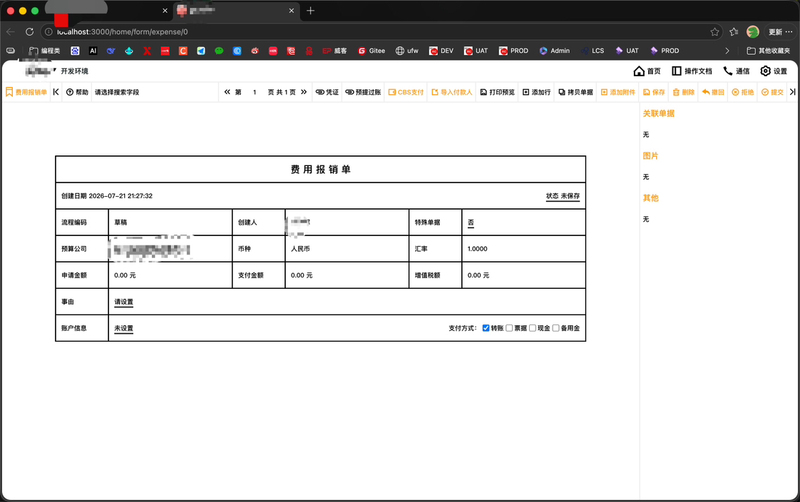Open the 费用报销单 bookmark tab in toolbar
The width and height of the screenshot is (800, 502).
tap(27, 92)
